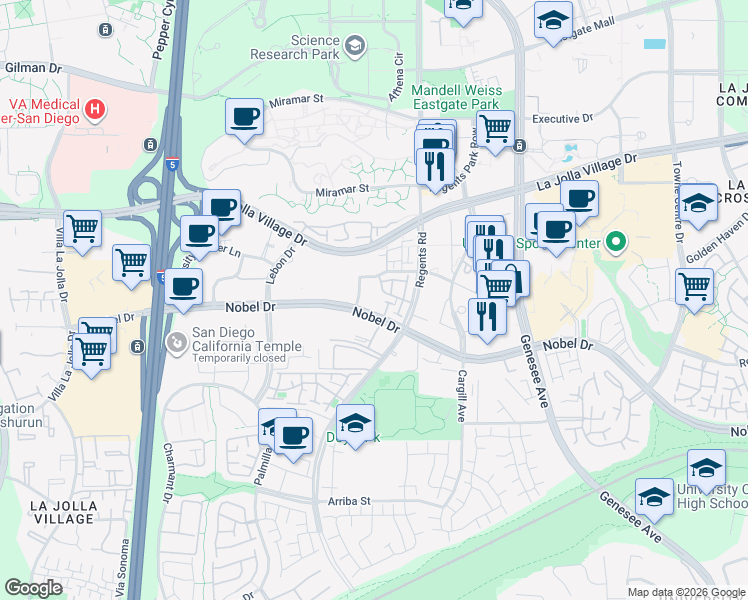The height and width of the screenshot is (600, 748).
Task: Click the cafe marker at the I-5 interchange
Action: coord(221,209)
